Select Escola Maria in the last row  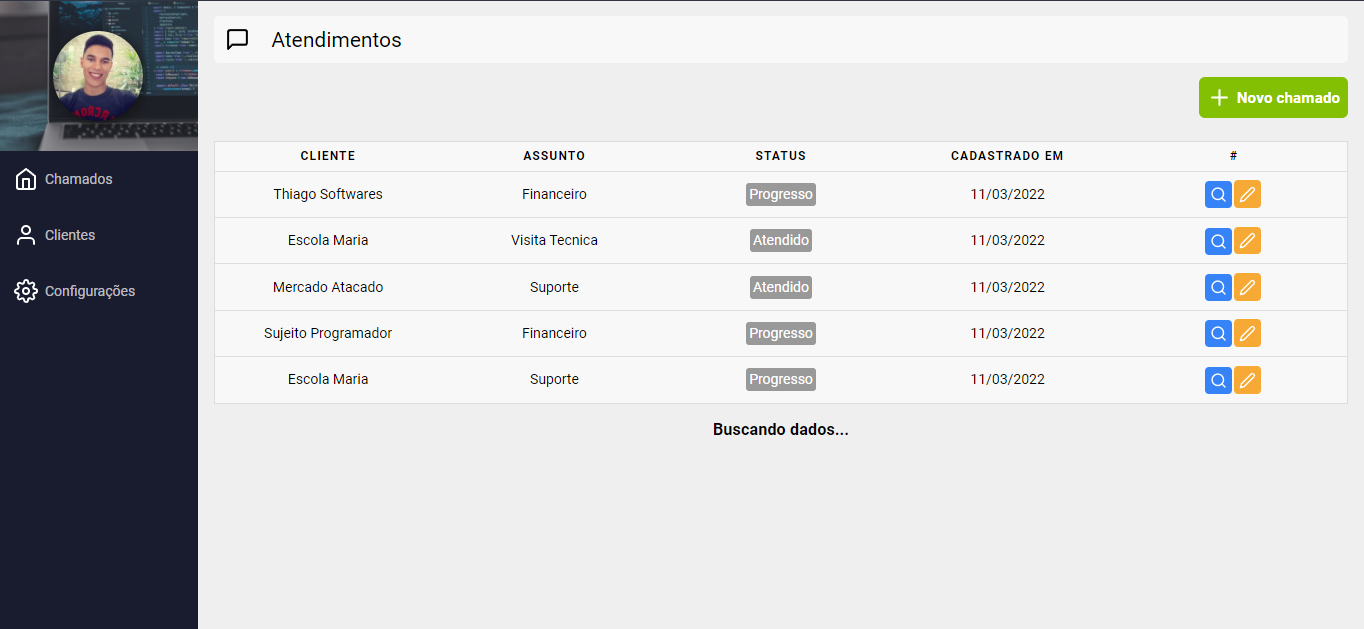(328, 379)
